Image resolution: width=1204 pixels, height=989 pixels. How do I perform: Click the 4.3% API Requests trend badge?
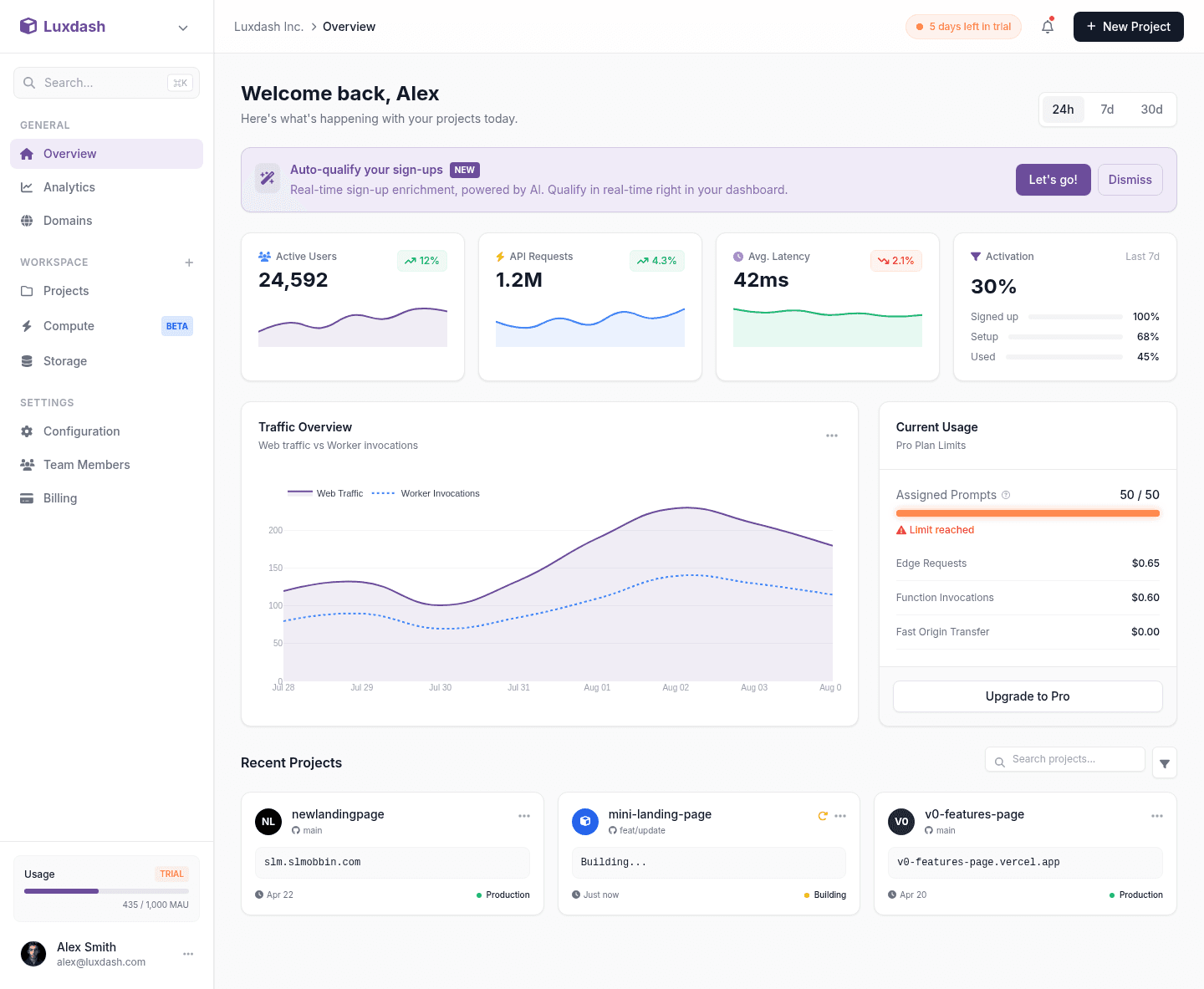657,261
